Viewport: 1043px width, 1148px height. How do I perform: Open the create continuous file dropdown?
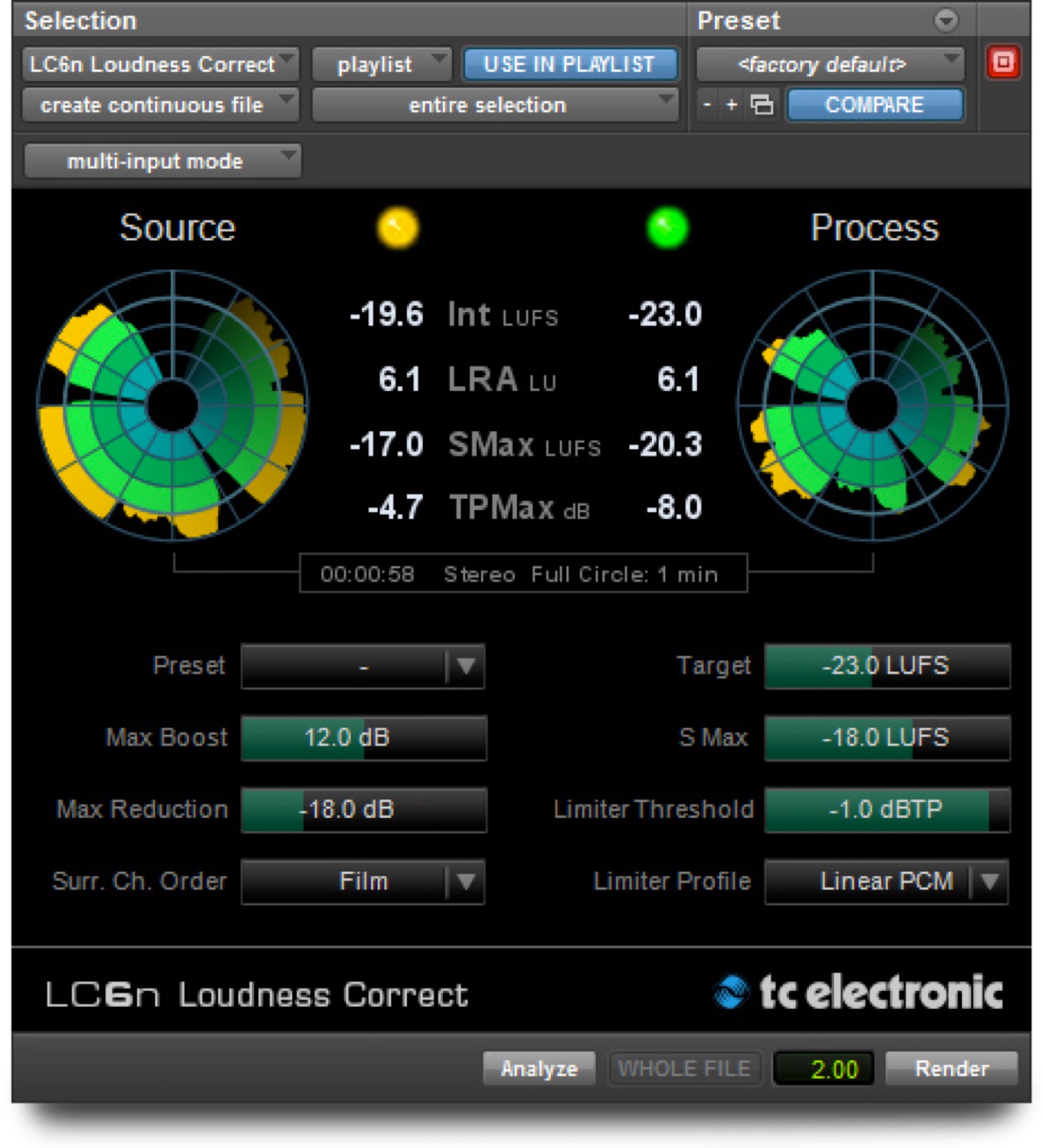[x=161, y=105]
